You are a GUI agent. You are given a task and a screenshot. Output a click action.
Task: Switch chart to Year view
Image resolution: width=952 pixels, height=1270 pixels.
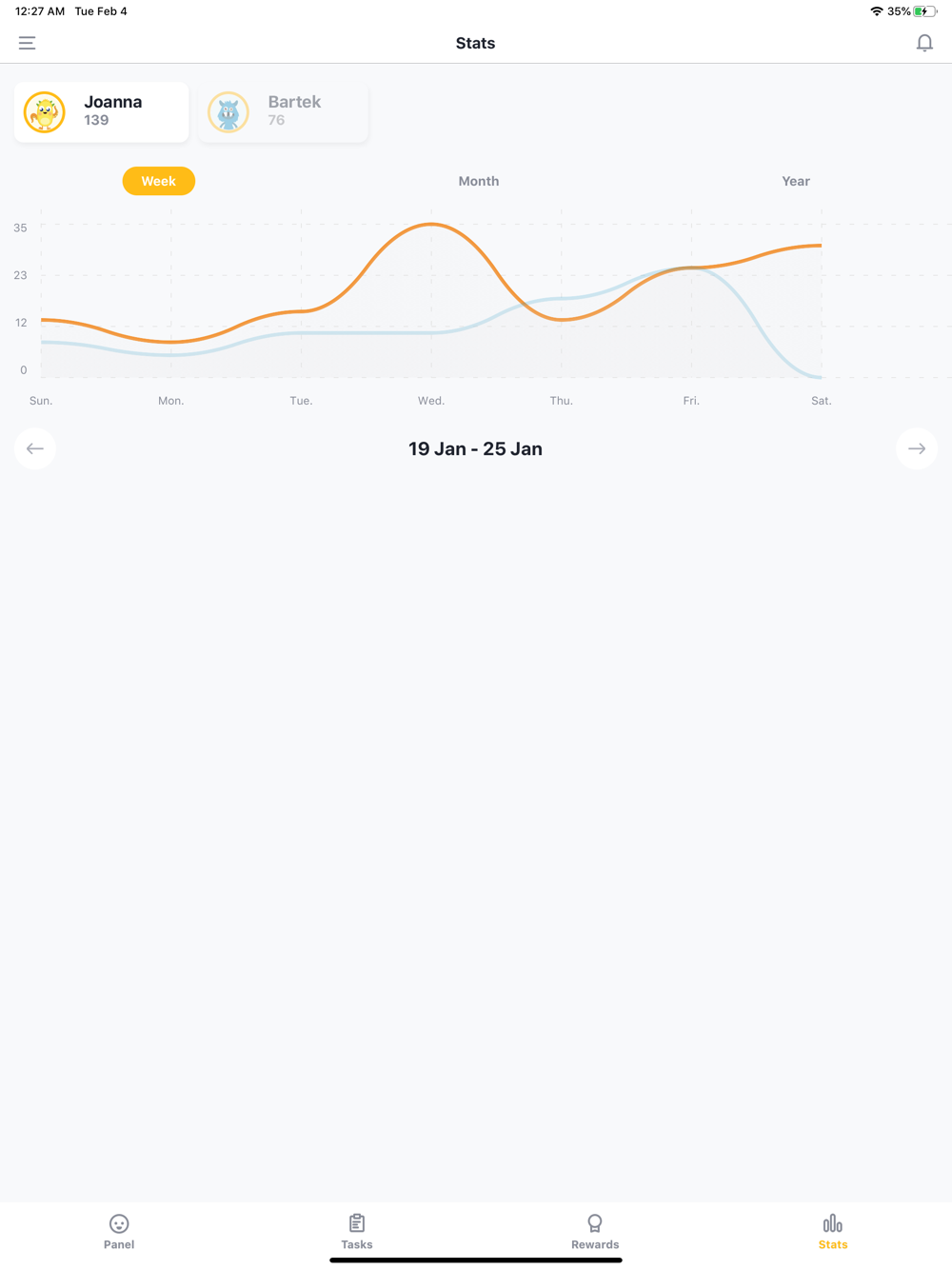pos(796,181)
